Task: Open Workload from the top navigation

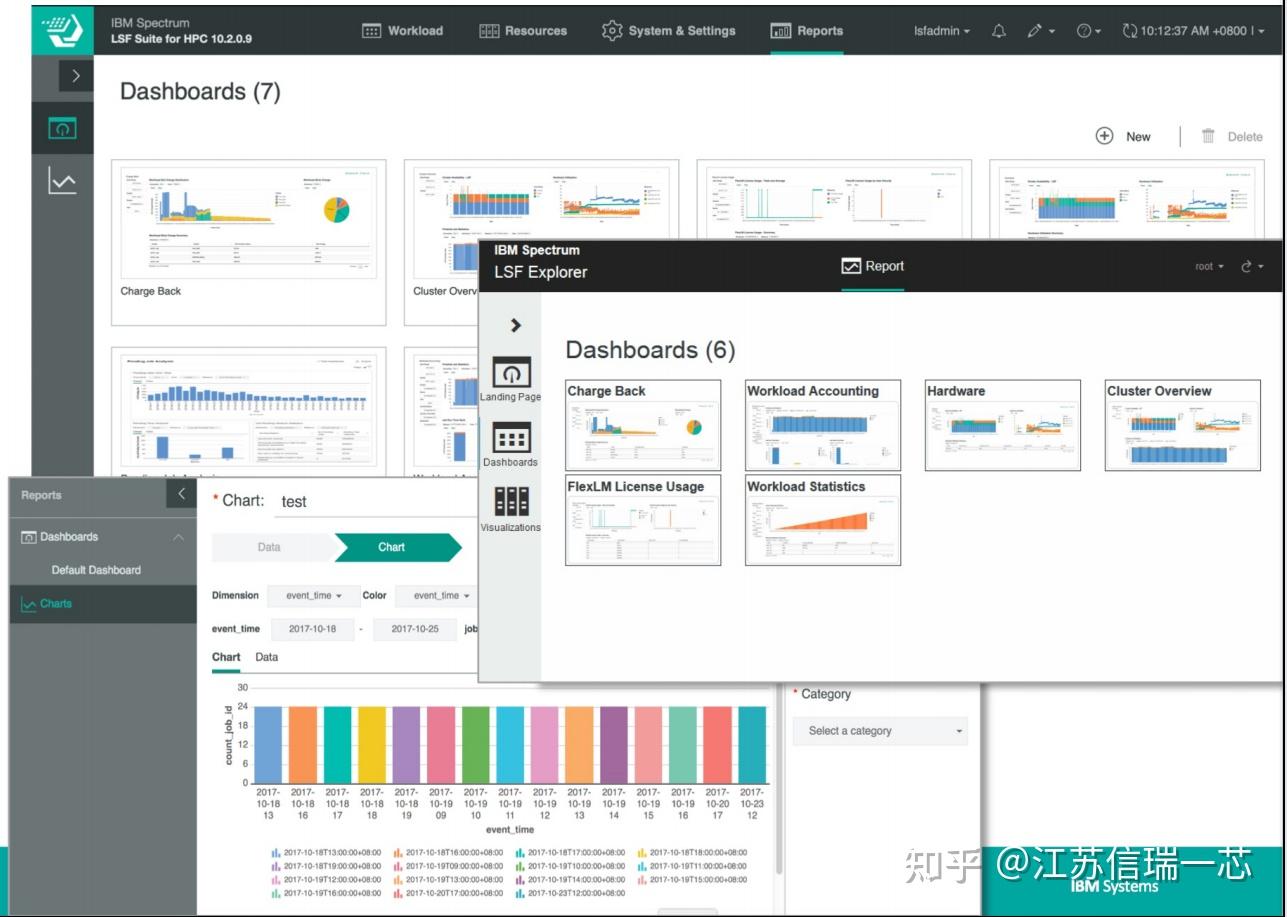Action: point(403,31)
